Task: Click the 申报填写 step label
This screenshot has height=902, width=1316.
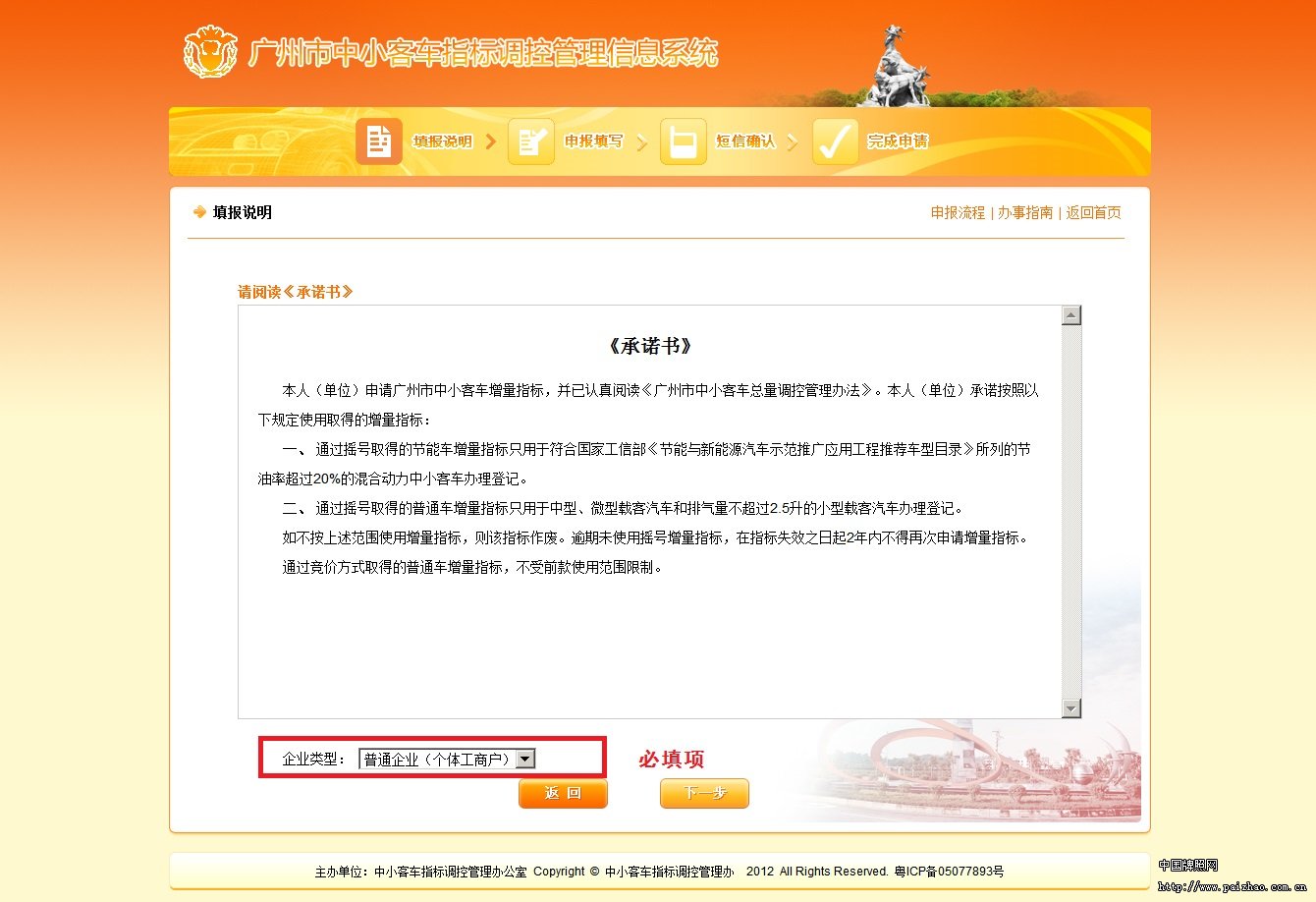Action: (593, 141)
